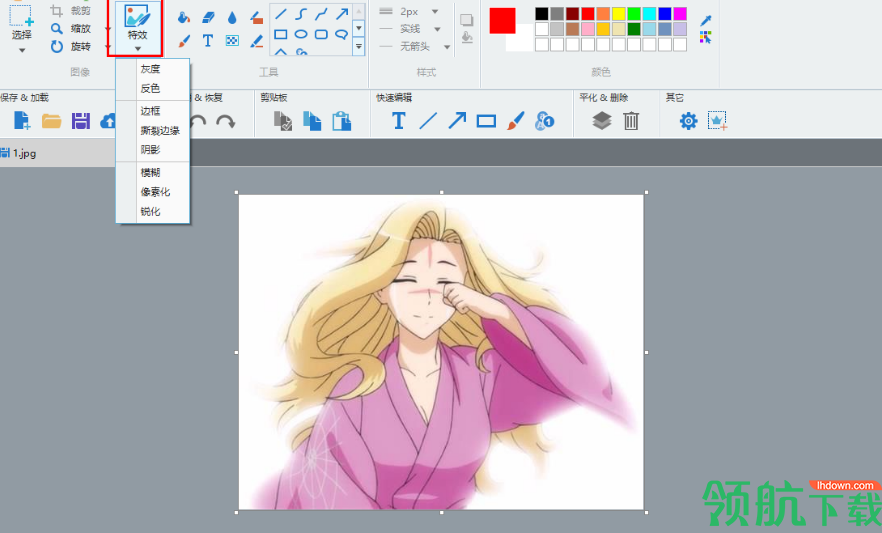Screen dimensions: 882x533
Task: Open the multicolor palette editor icon
Action: [x=706, y=38]
